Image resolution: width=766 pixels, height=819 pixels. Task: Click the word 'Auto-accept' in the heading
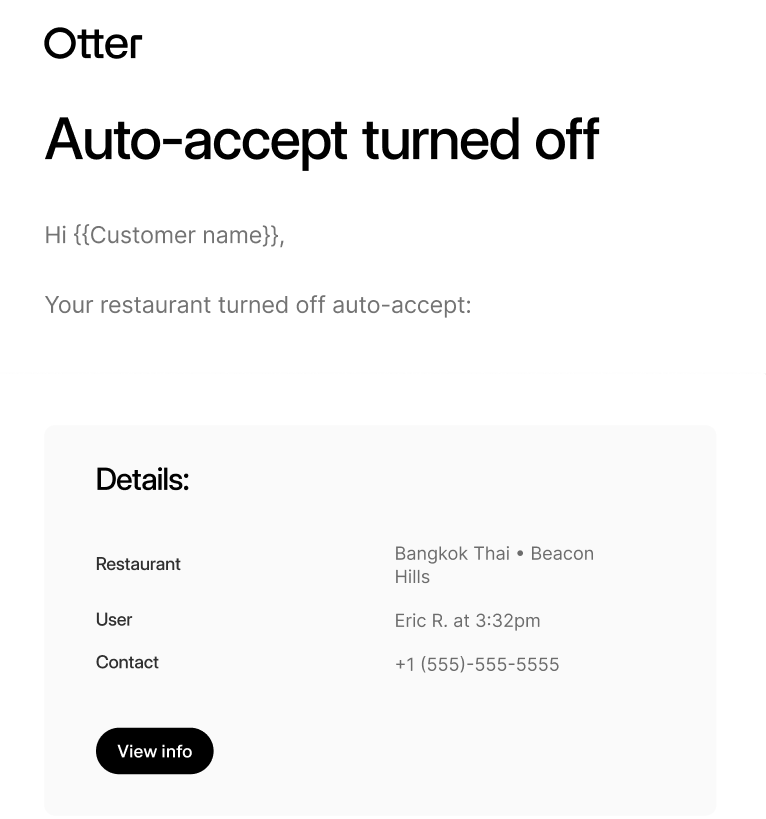tap(196, 141)
